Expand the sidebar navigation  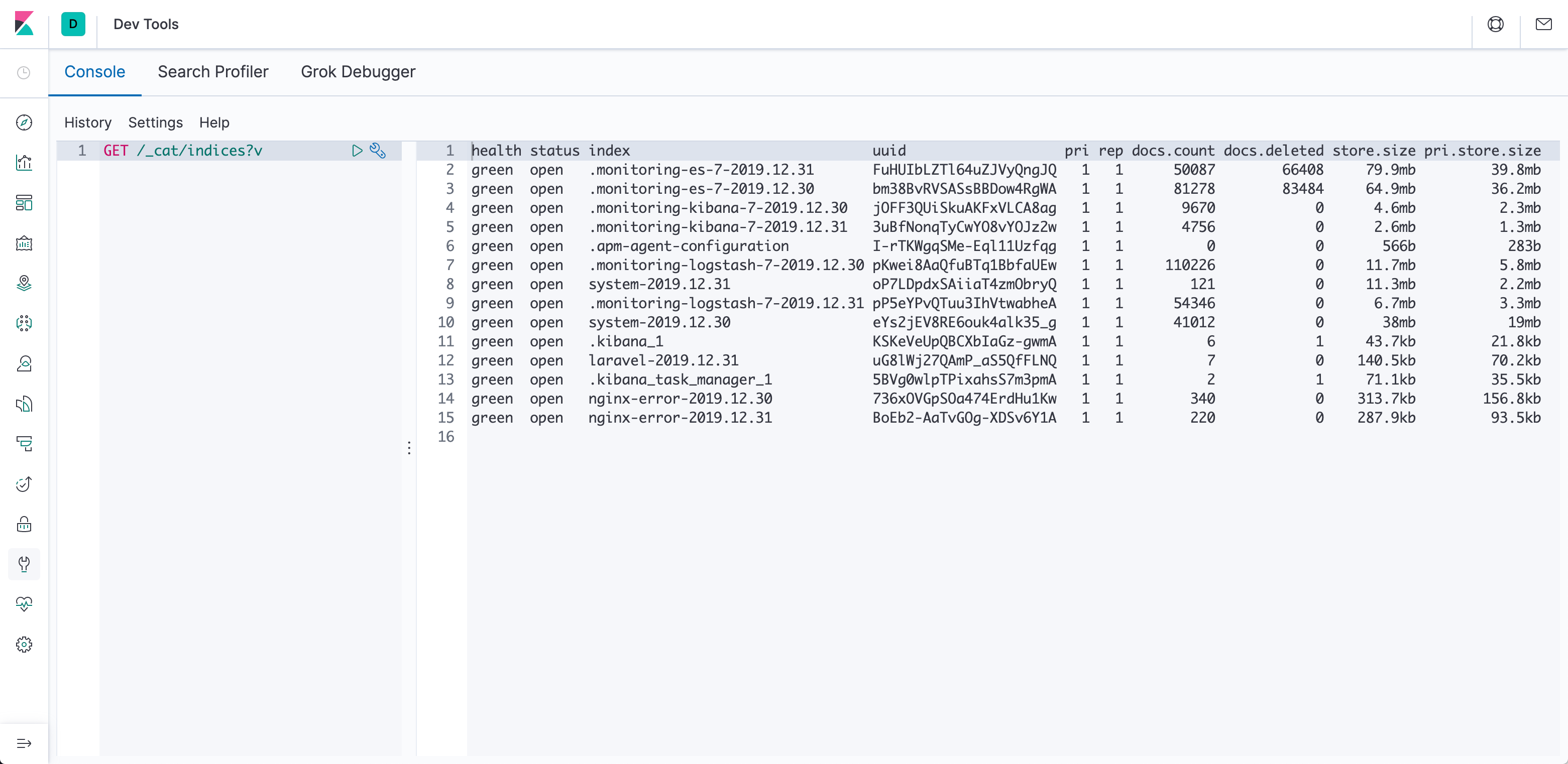click(x=24, y=743)
